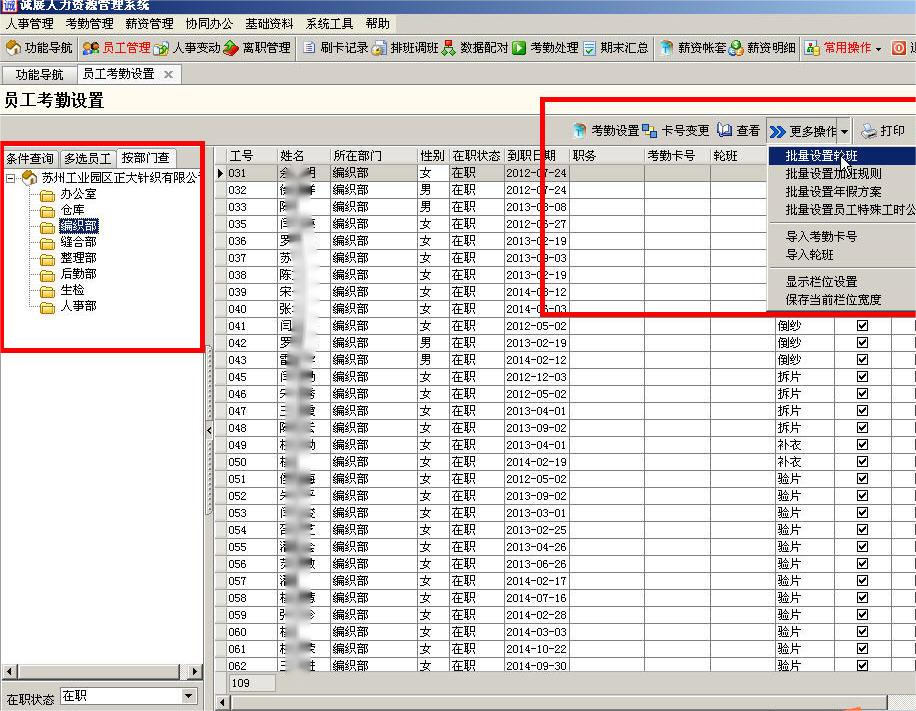Toggle the checkbox for employee 060
Viewport: 916px width, 711px height.
(862, 632)
